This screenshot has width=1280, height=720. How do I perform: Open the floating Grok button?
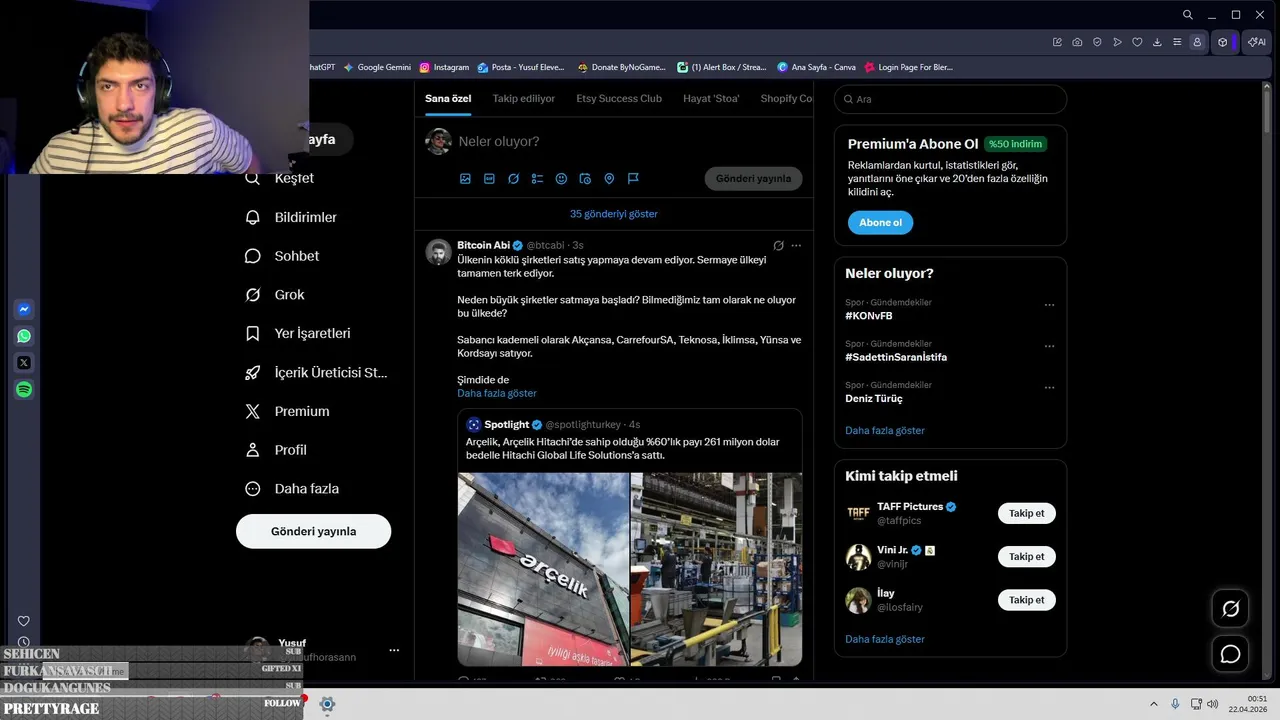1230,609
